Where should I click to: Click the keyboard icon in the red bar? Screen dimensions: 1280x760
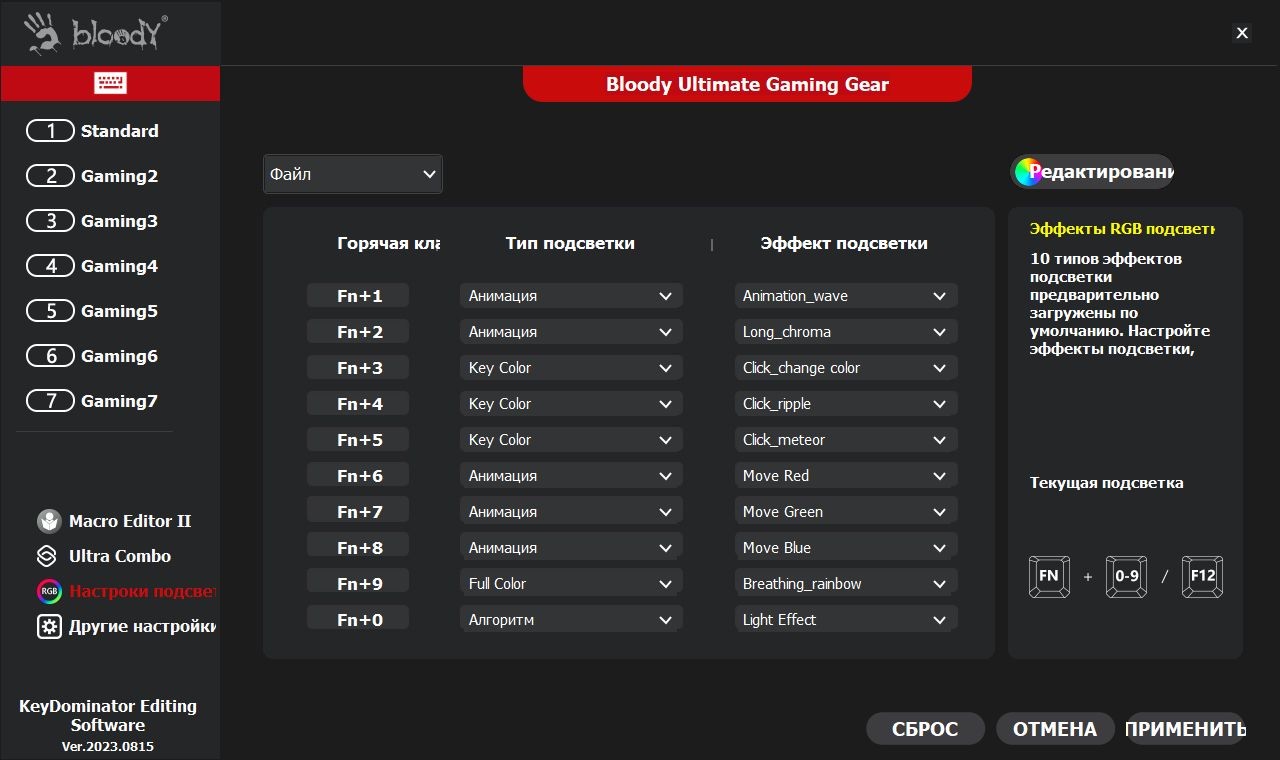click(x=110, y=83)
